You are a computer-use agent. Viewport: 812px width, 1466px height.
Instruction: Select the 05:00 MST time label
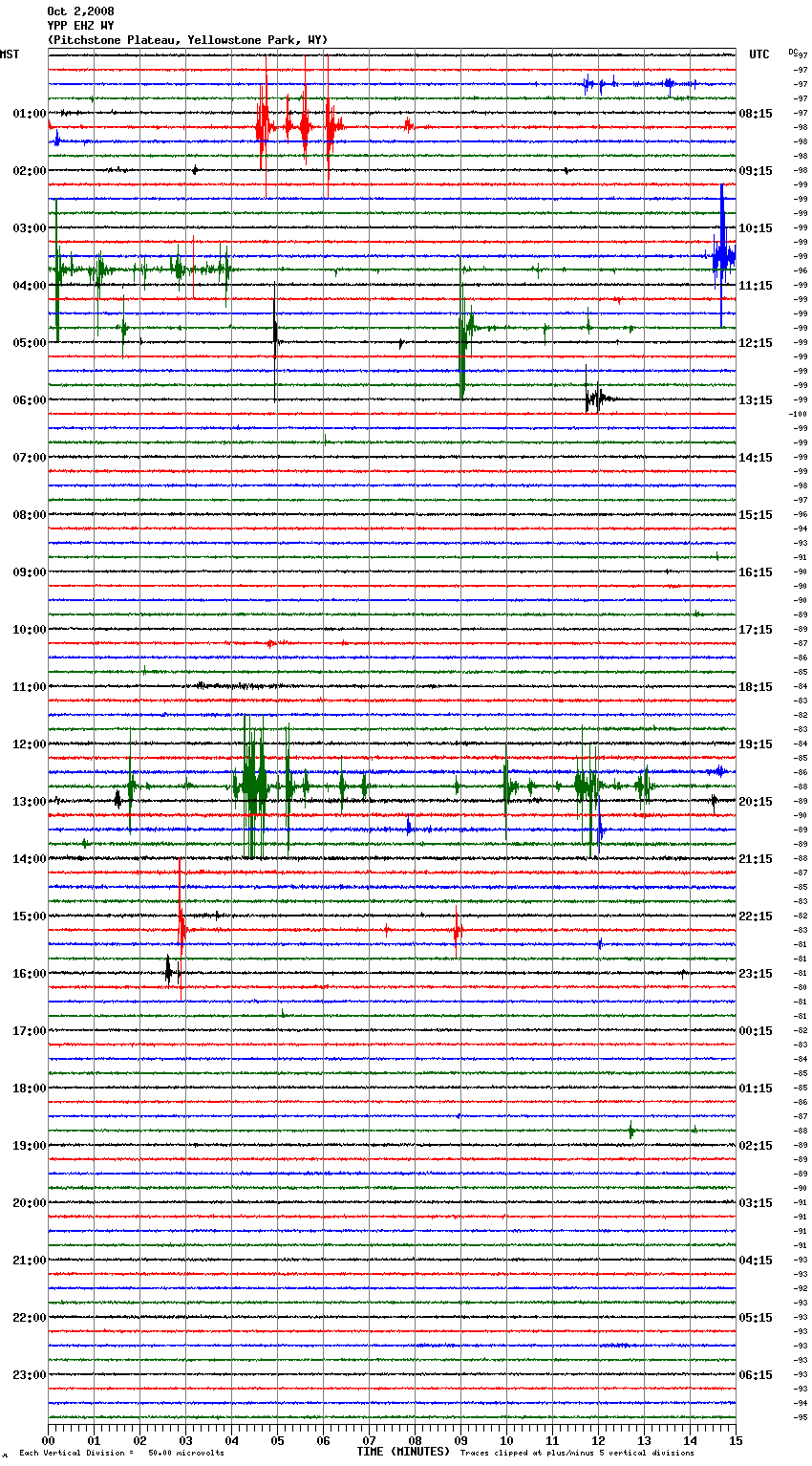[30, 342]
